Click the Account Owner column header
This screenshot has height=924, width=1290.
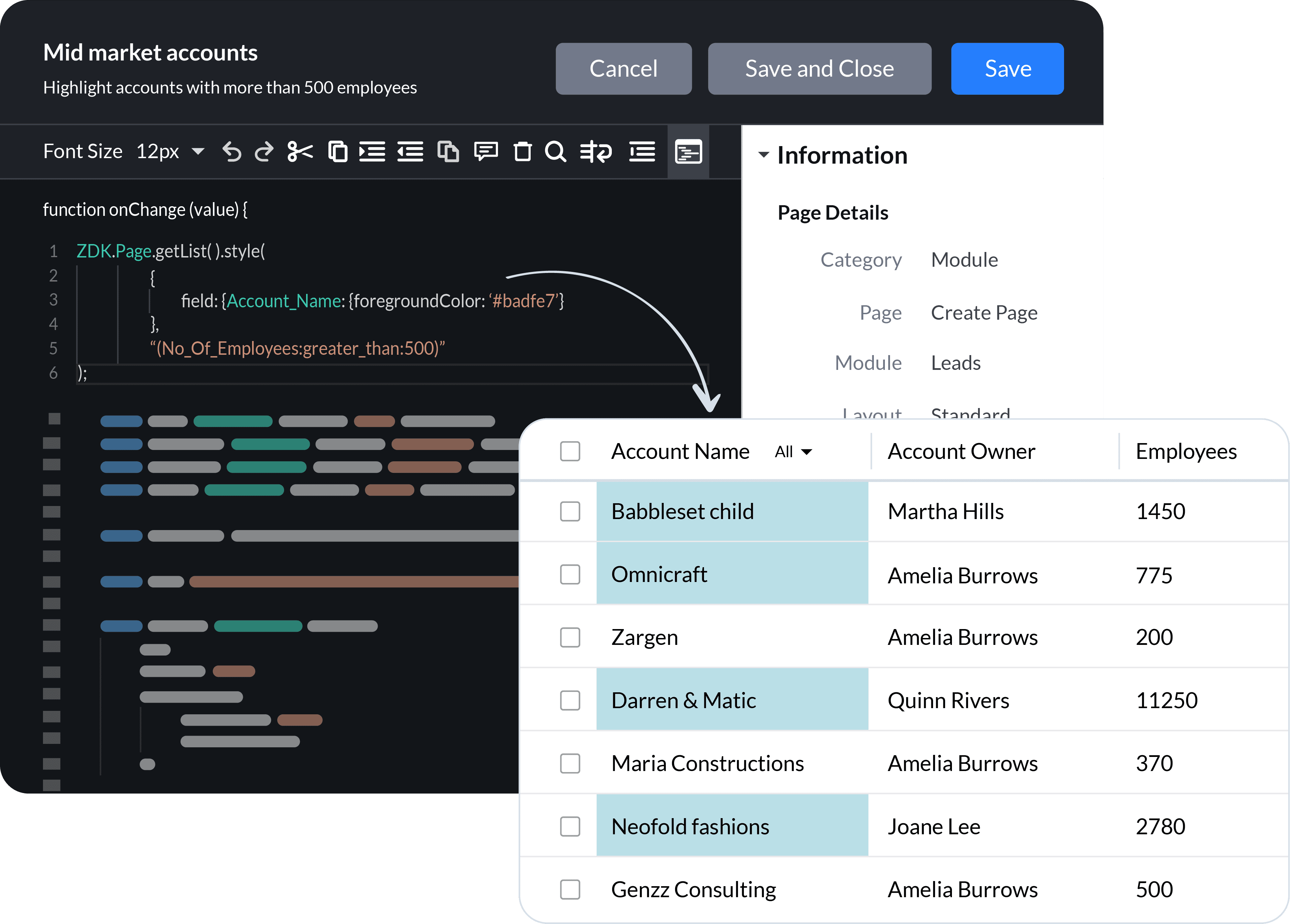click(961, 451)
